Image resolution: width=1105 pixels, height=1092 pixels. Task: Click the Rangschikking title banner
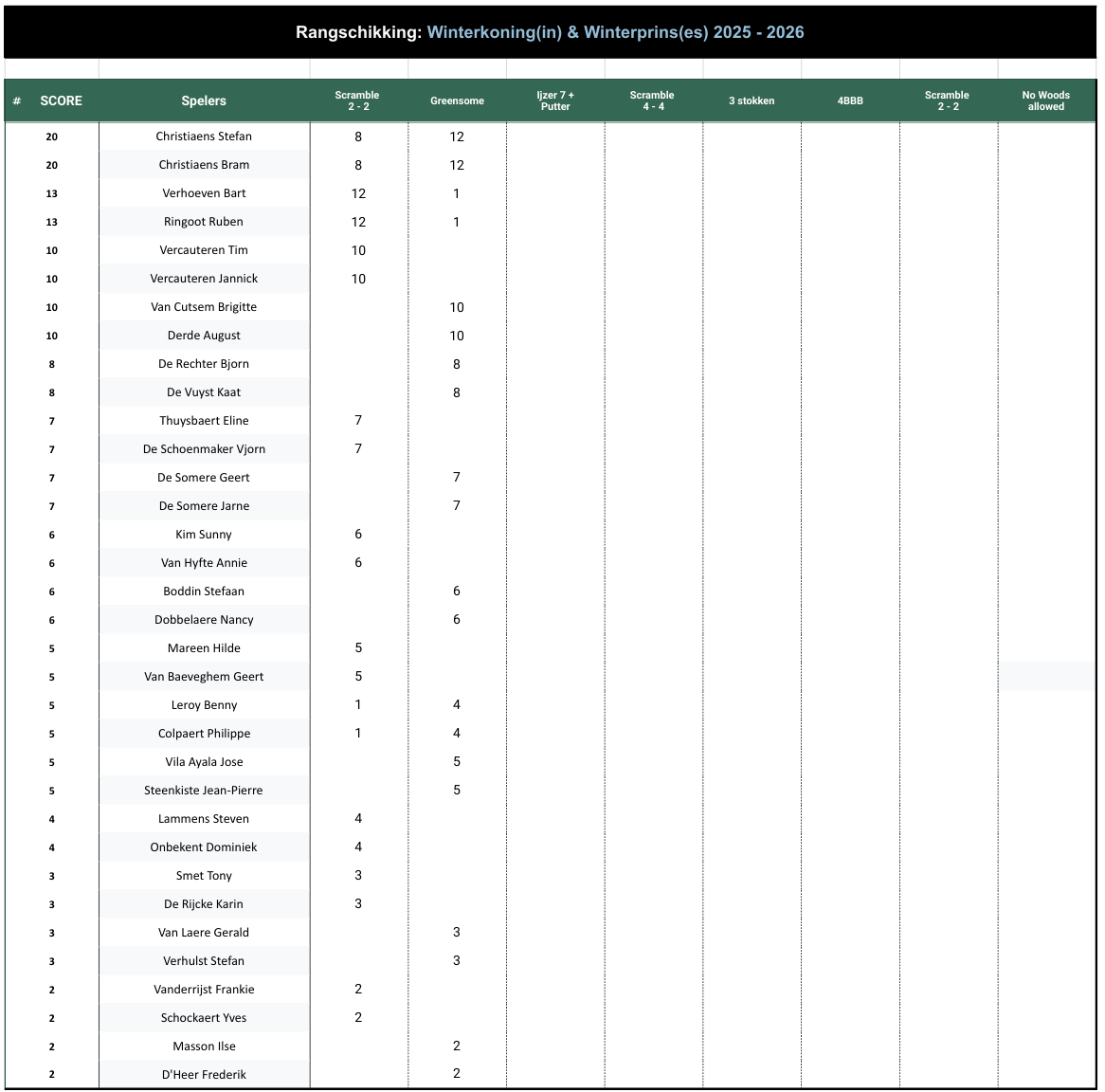(x=552, y=31)
